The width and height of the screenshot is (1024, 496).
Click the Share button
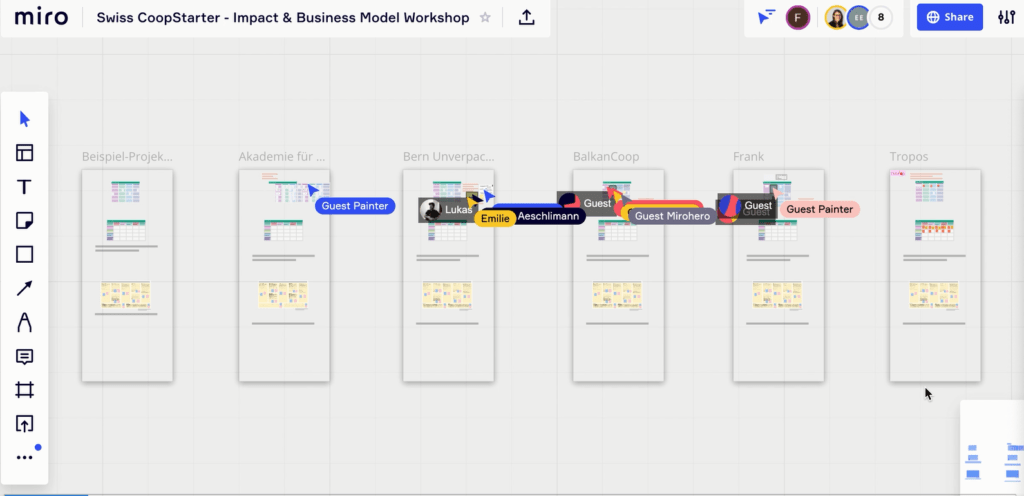pos(949,17)
